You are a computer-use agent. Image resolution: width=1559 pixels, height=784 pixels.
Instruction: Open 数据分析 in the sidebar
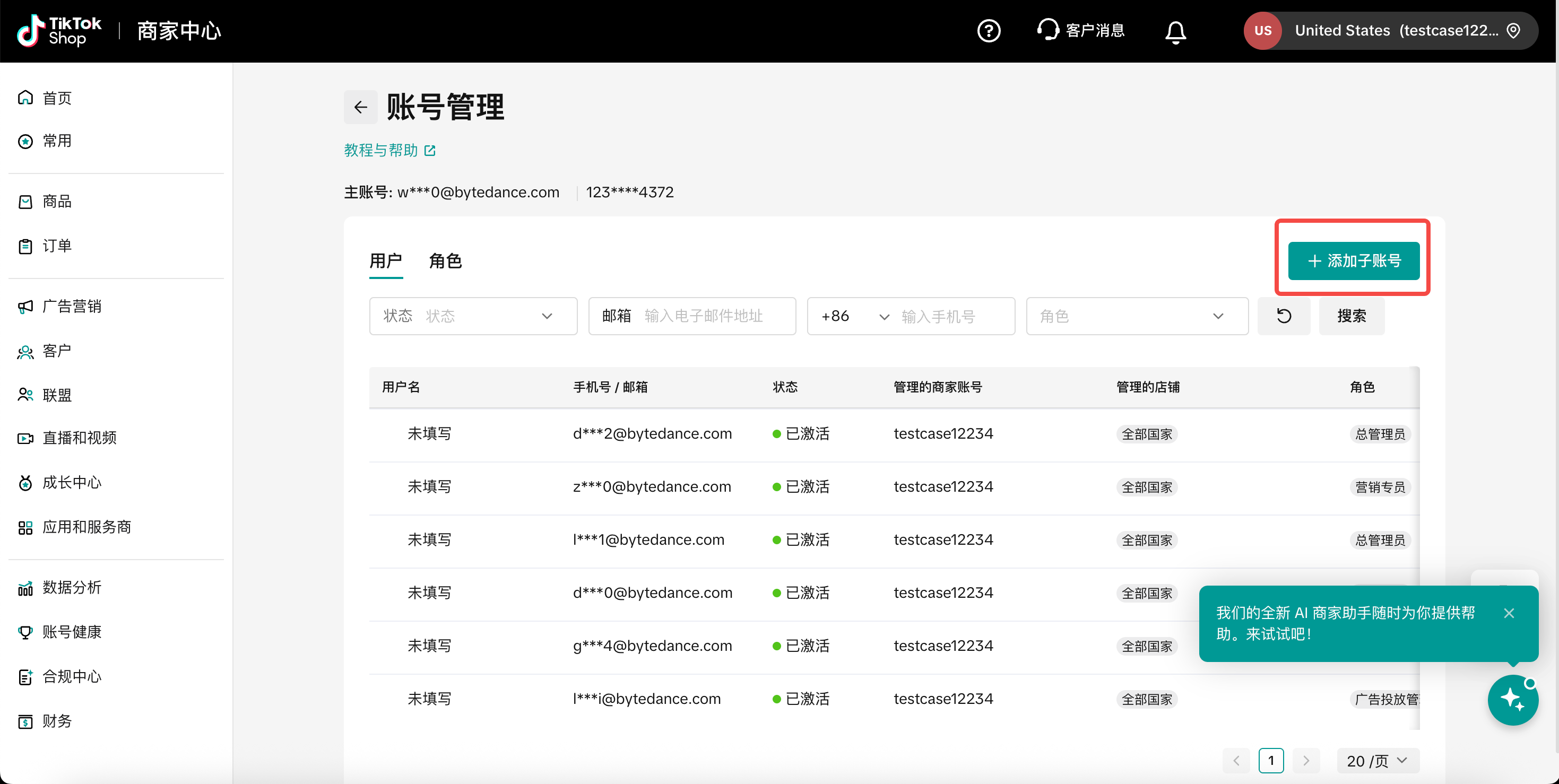pyautogui.click(x=72, y=587)
